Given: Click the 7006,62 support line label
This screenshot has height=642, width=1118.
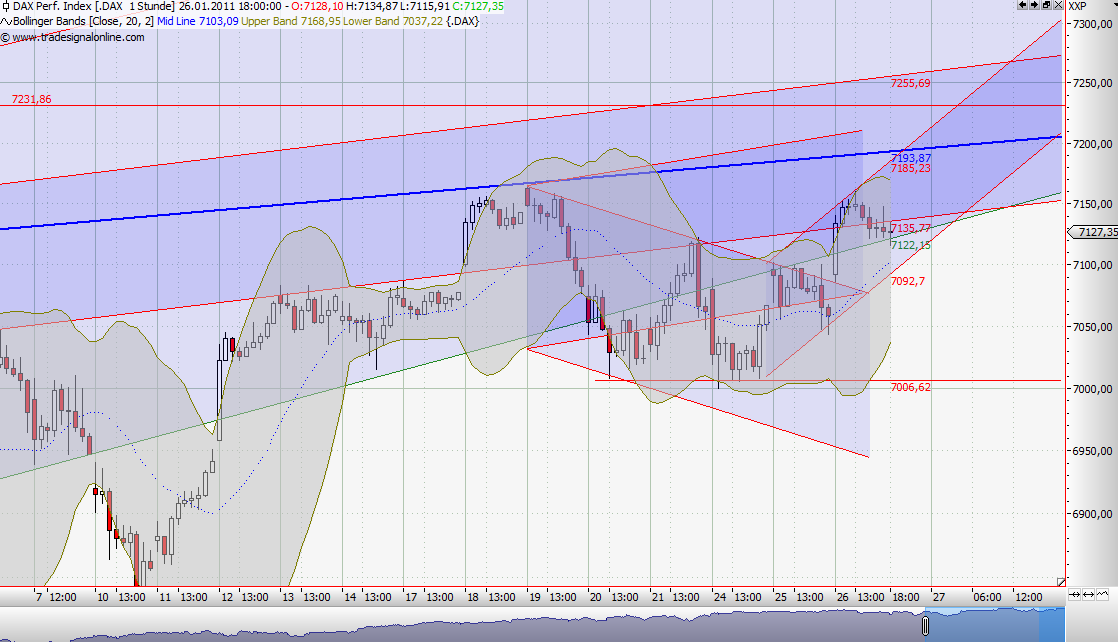Looking at the screenshot, I should tap(908, 386).
